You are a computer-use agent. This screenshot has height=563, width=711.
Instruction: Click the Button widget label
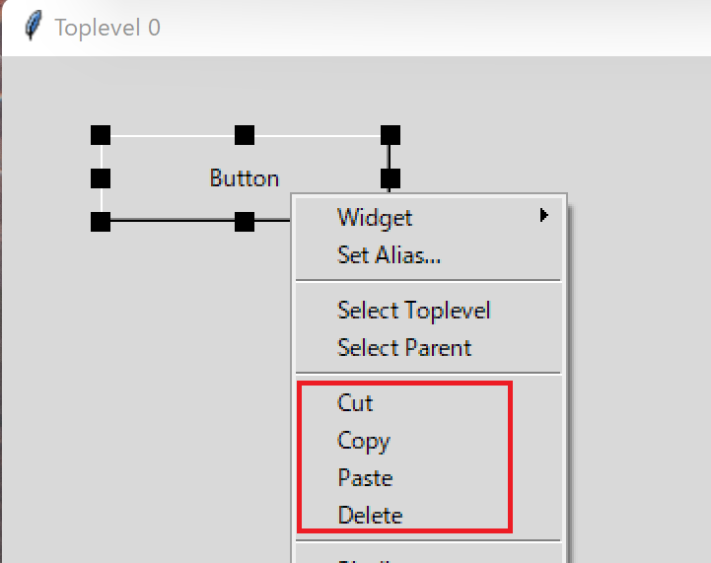point(244,178)
